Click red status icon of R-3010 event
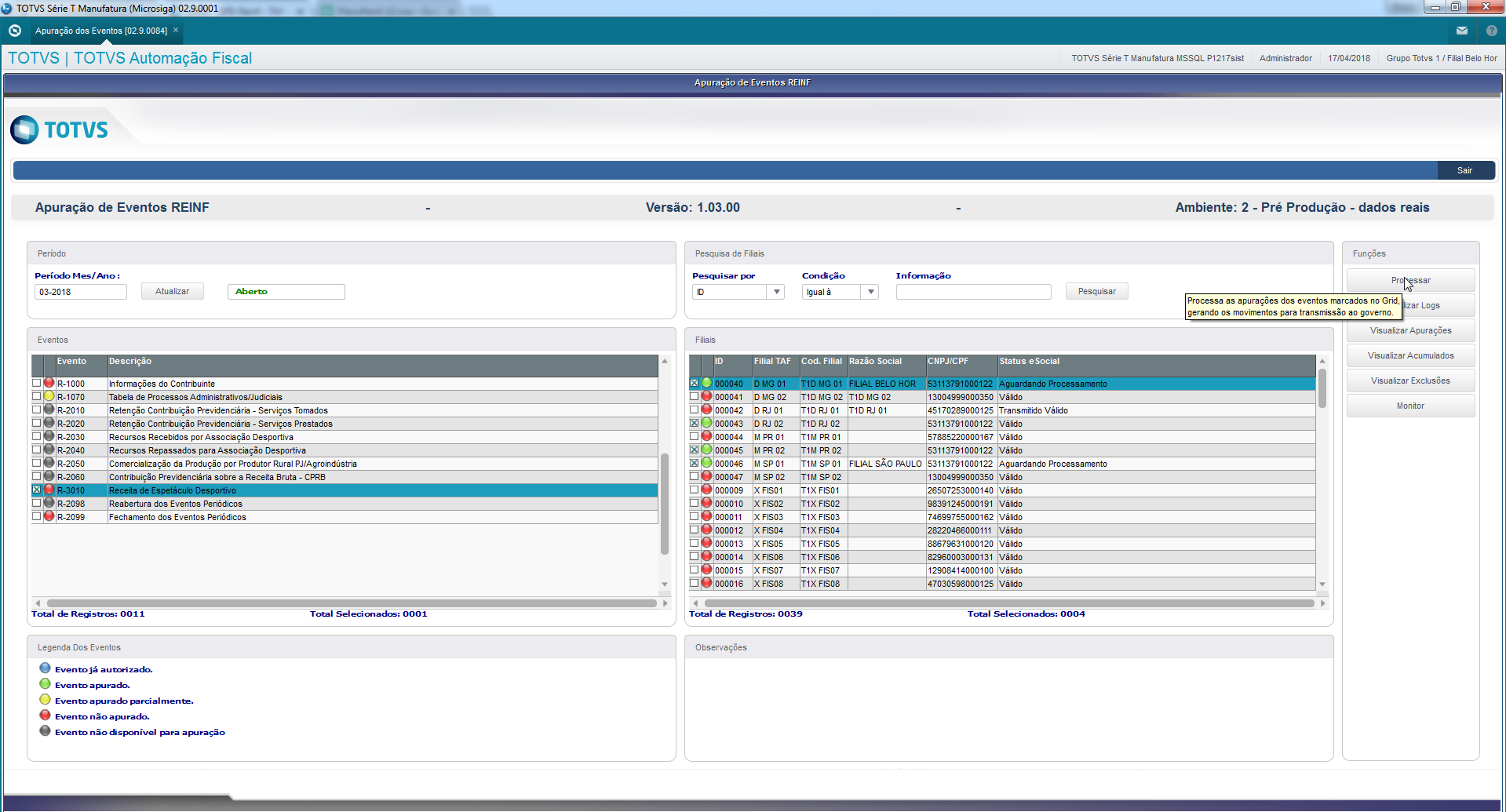The image size is (1506, 812). pos(49,490)
